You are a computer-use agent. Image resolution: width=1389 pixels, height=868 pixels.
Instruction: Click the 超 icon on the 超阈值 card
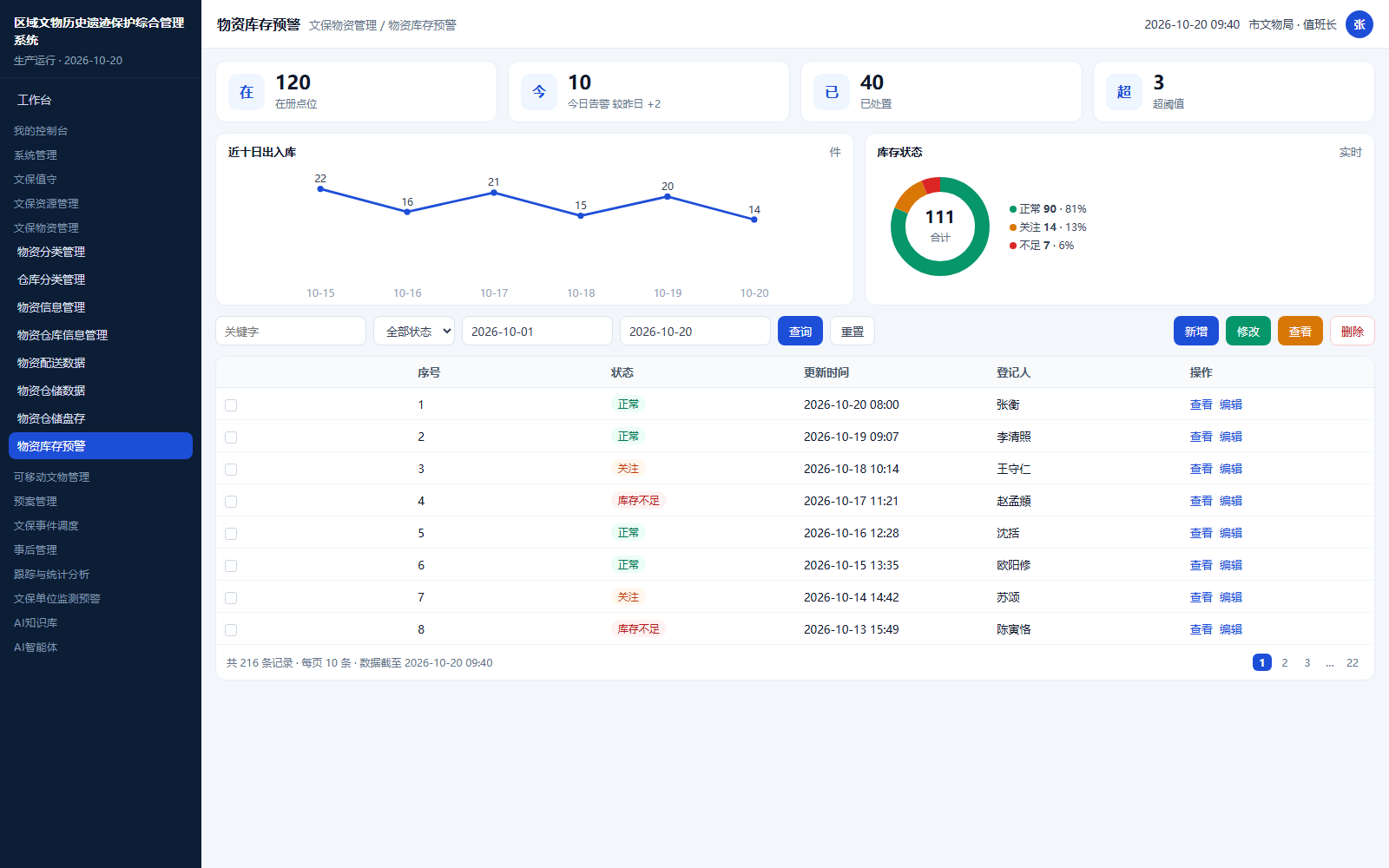pyautogui.click(x=1124, y=92)
